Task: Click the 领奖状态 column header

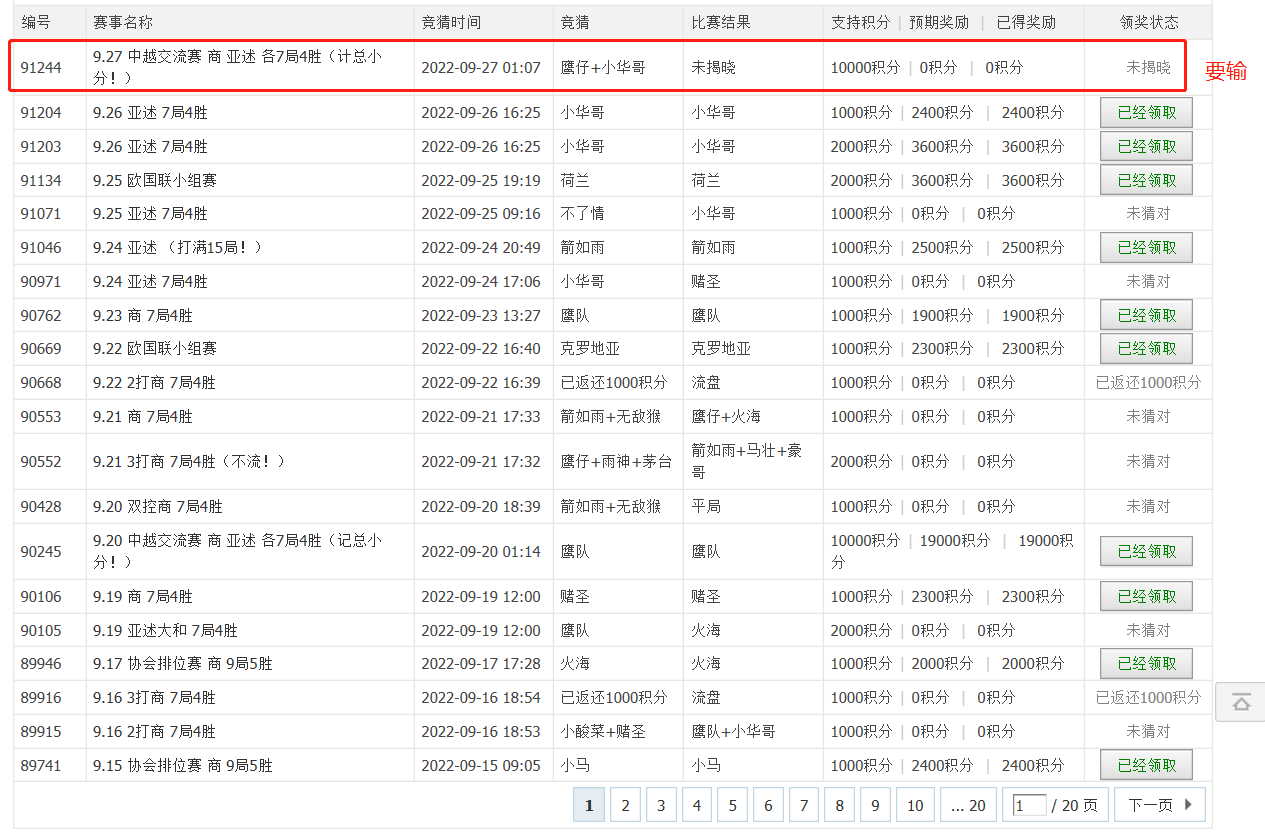Action: 1148,22
